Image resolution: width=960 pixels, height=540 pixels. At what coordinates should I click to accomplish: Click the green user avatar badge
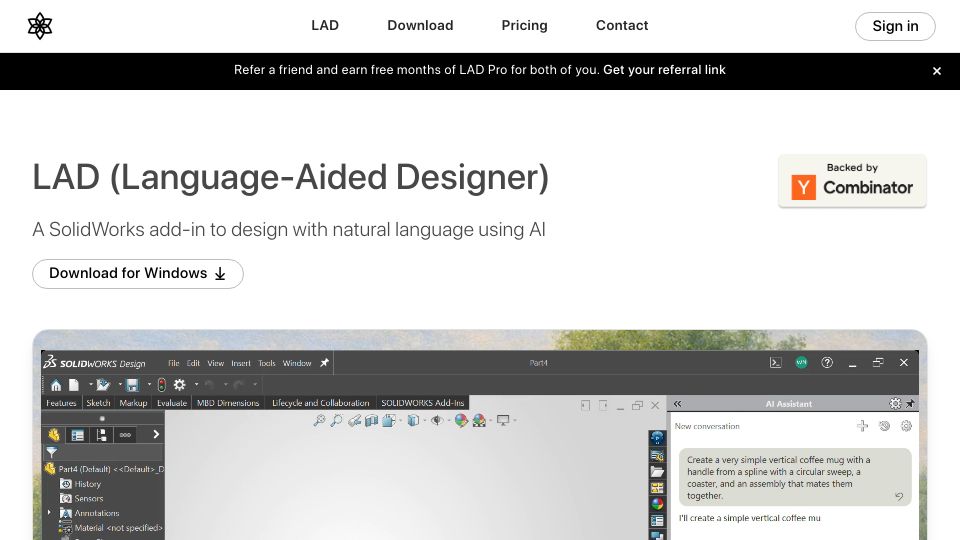click(801, 362)
